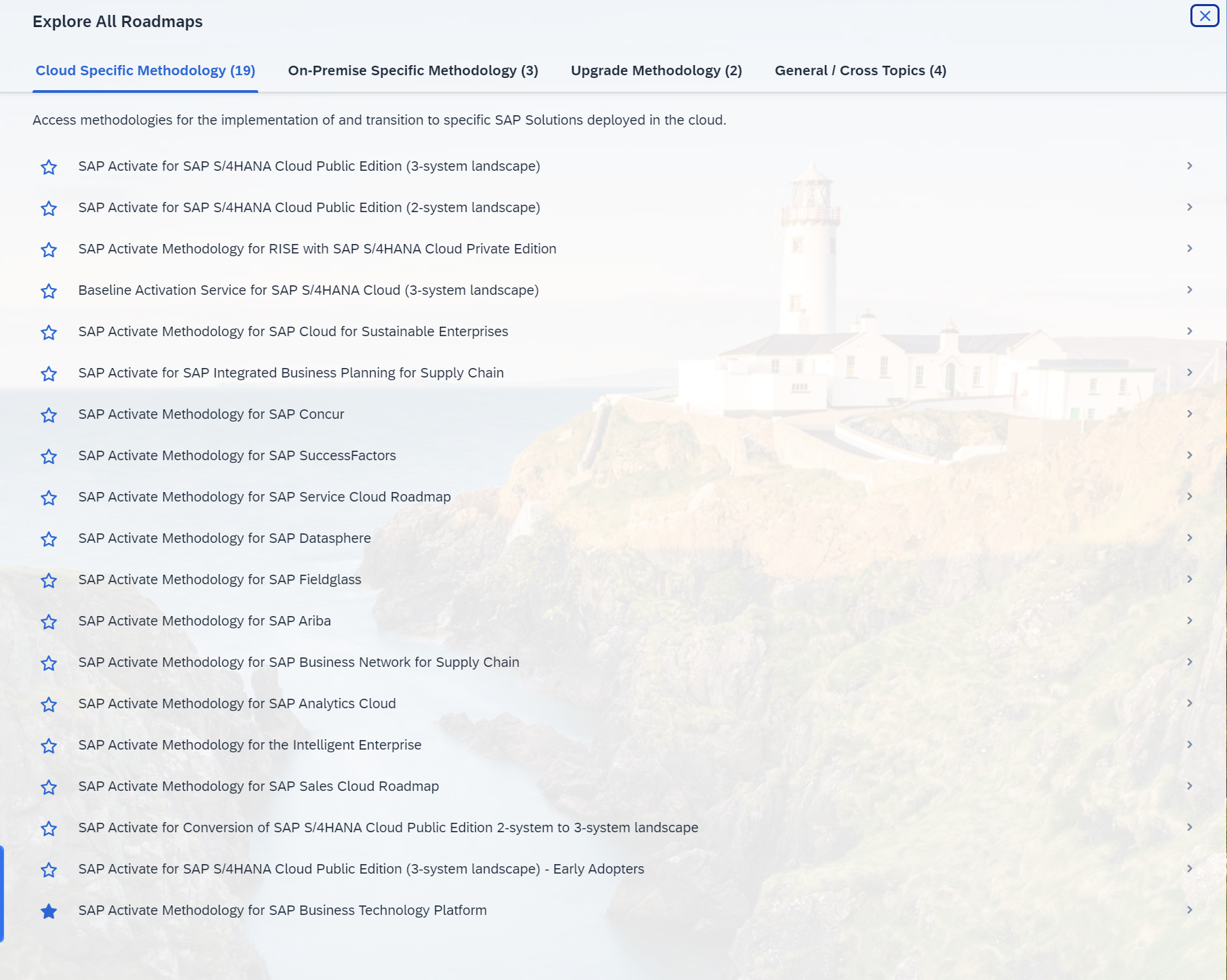Viewport: 1227px width, 980px height.
Task: Star the Intelligent Enterprise methodology
Action: pyautogui.click(x=49, y=746)
